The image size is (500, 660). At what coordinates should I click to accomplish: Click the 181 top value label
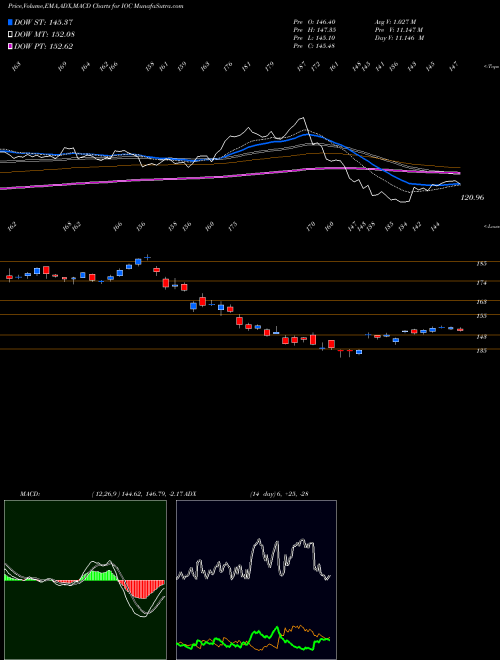point(246,67)
